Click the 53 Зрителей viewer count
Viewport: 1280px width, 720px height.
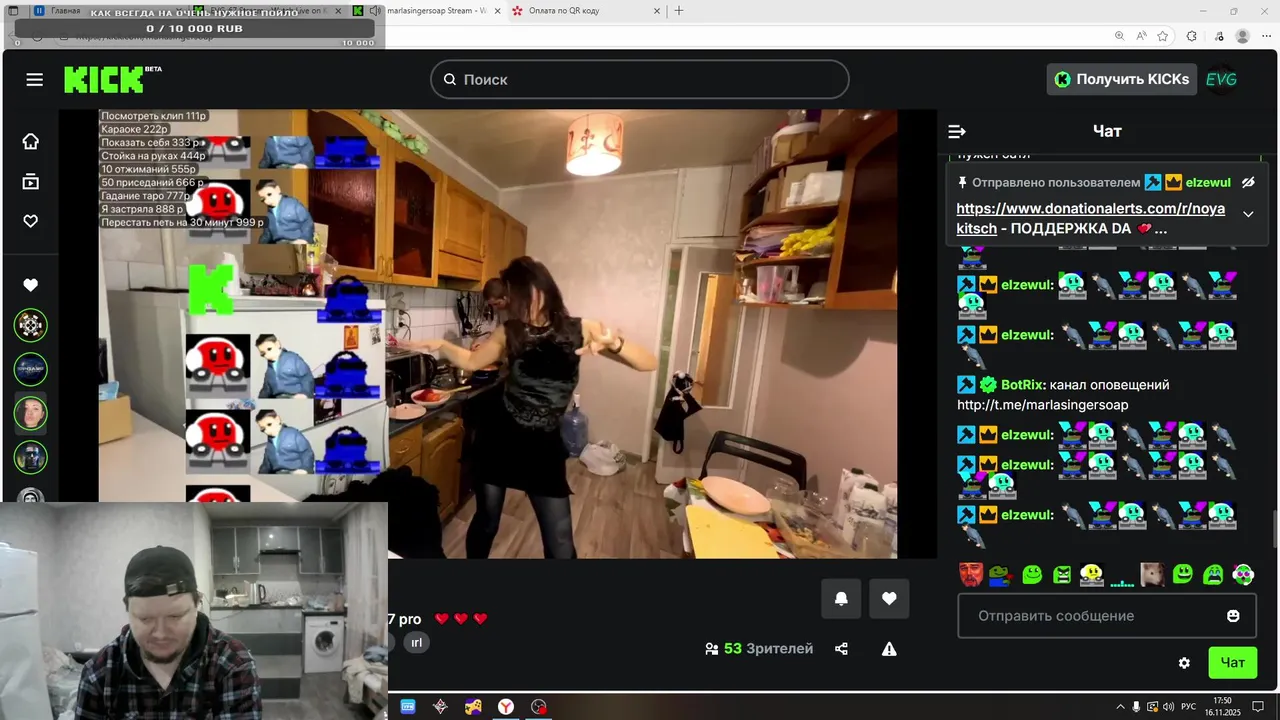coord(759,649)
